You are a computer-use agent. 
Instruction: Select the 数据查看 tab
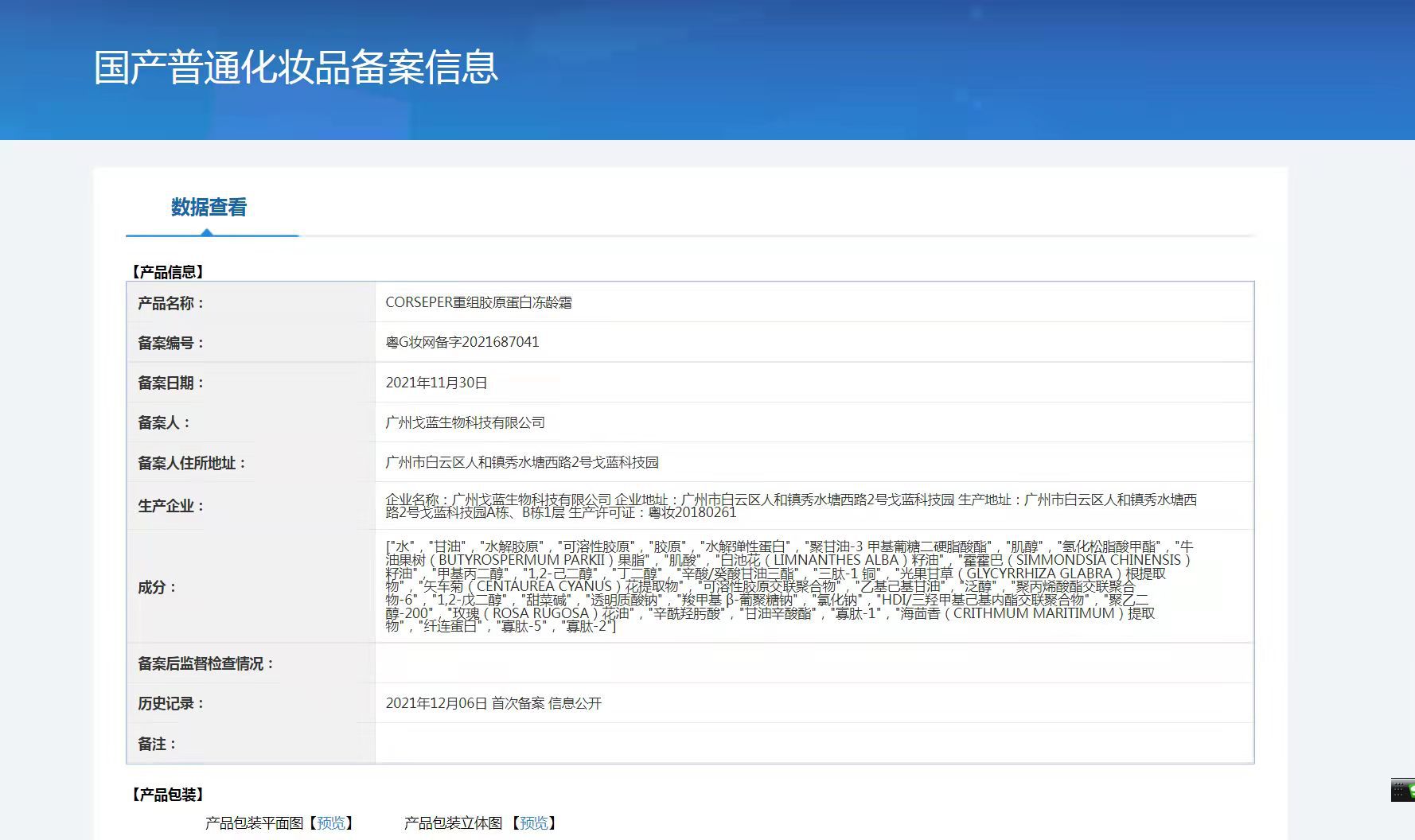click(x=209, y=208)
